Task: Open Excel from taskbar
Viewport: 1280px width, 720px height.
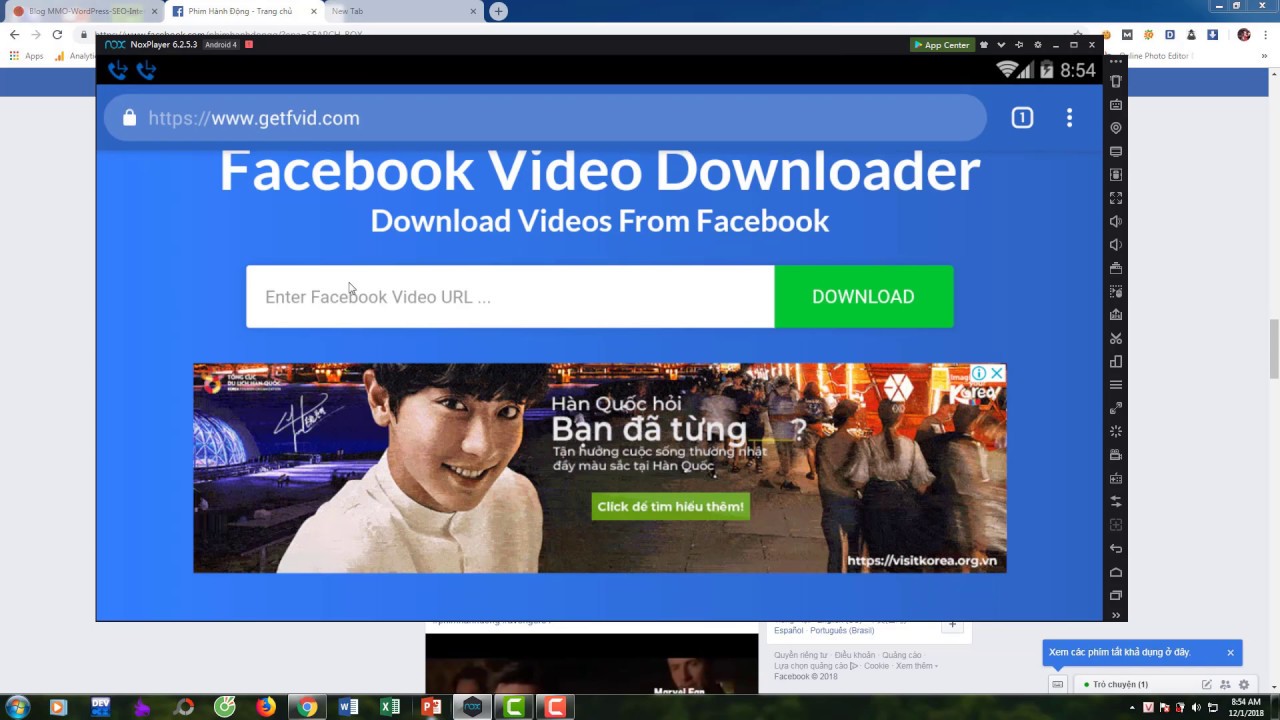Action: point(390,707)
